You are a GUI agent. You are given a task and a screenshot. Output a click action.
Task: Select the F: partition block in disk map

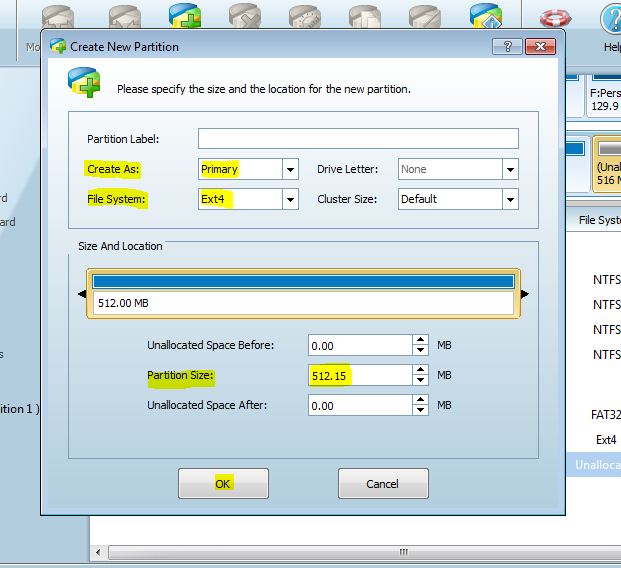[x=604, y=96]
